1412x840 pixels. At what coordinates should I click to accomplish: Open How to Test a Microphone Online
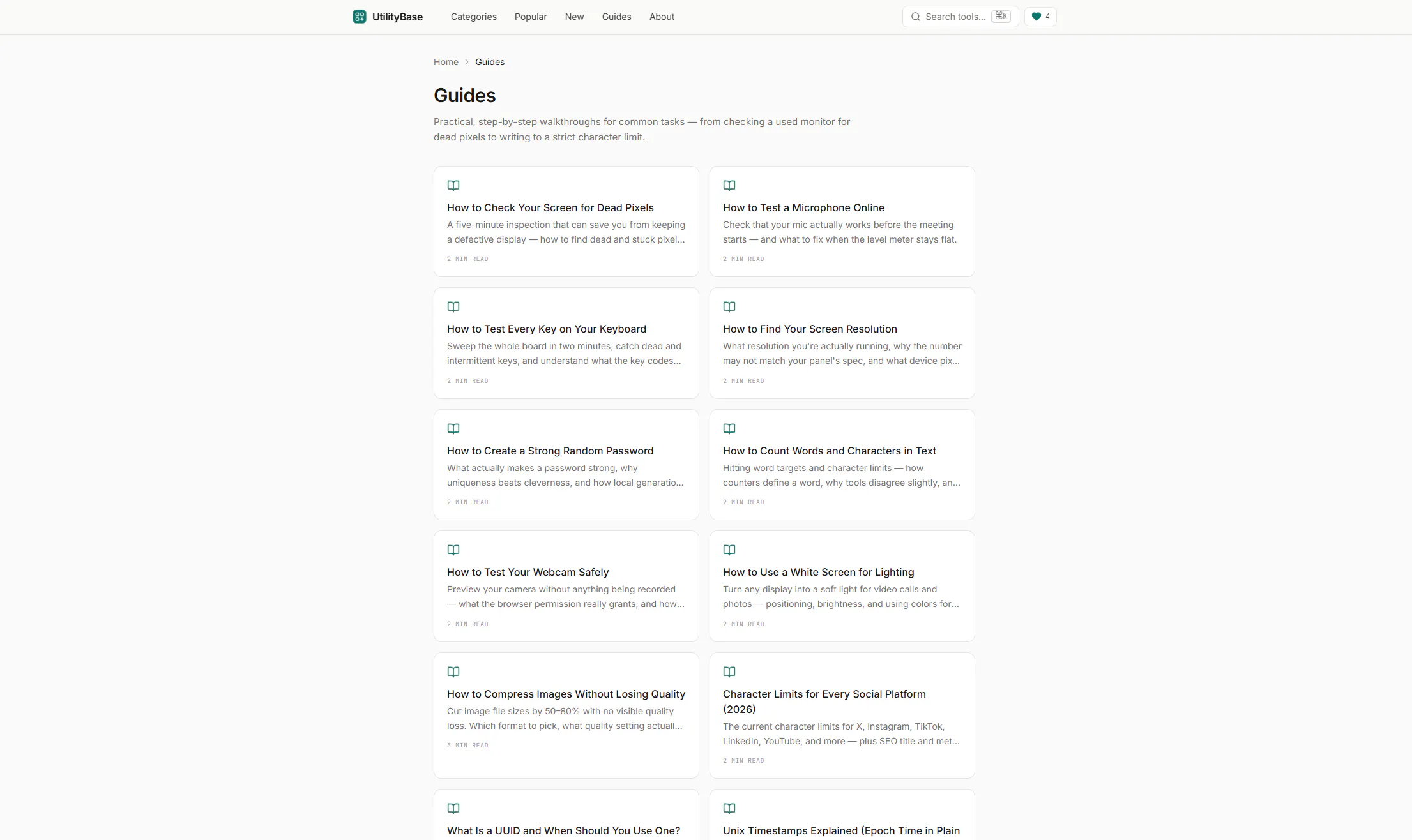pos(803,207)
